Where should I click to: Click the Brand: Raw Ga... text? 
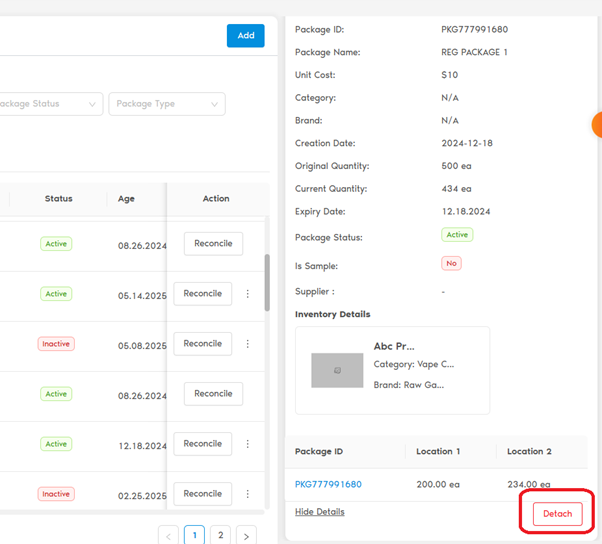(x=409, y=385)
